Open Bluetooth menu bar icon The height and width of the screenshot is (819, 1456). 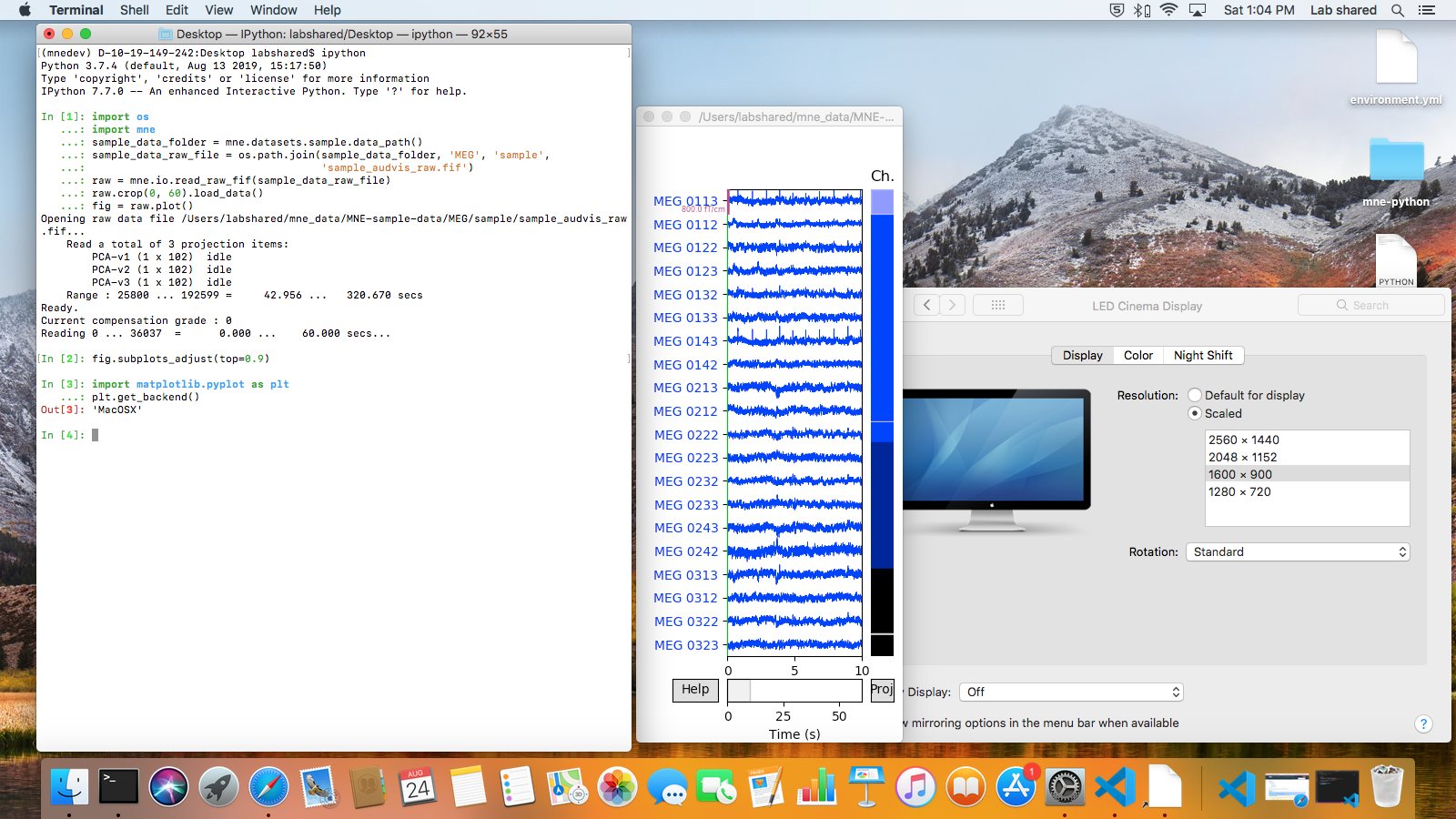click(1142, 10)
